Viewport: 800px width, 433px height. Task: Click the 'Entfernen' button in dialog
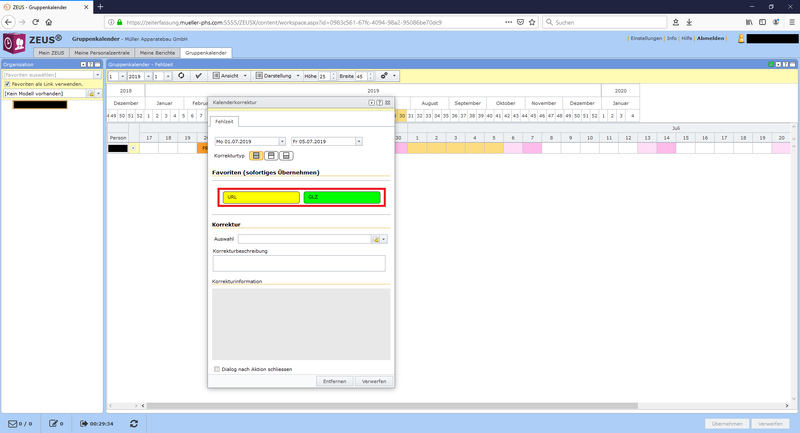[334, 381]
